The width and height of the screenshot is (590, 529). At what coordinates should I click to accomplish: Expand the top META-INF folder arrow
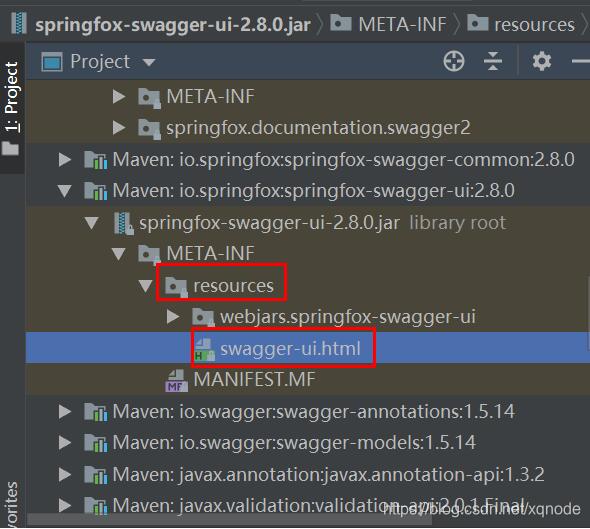click(x=119, y=97)
